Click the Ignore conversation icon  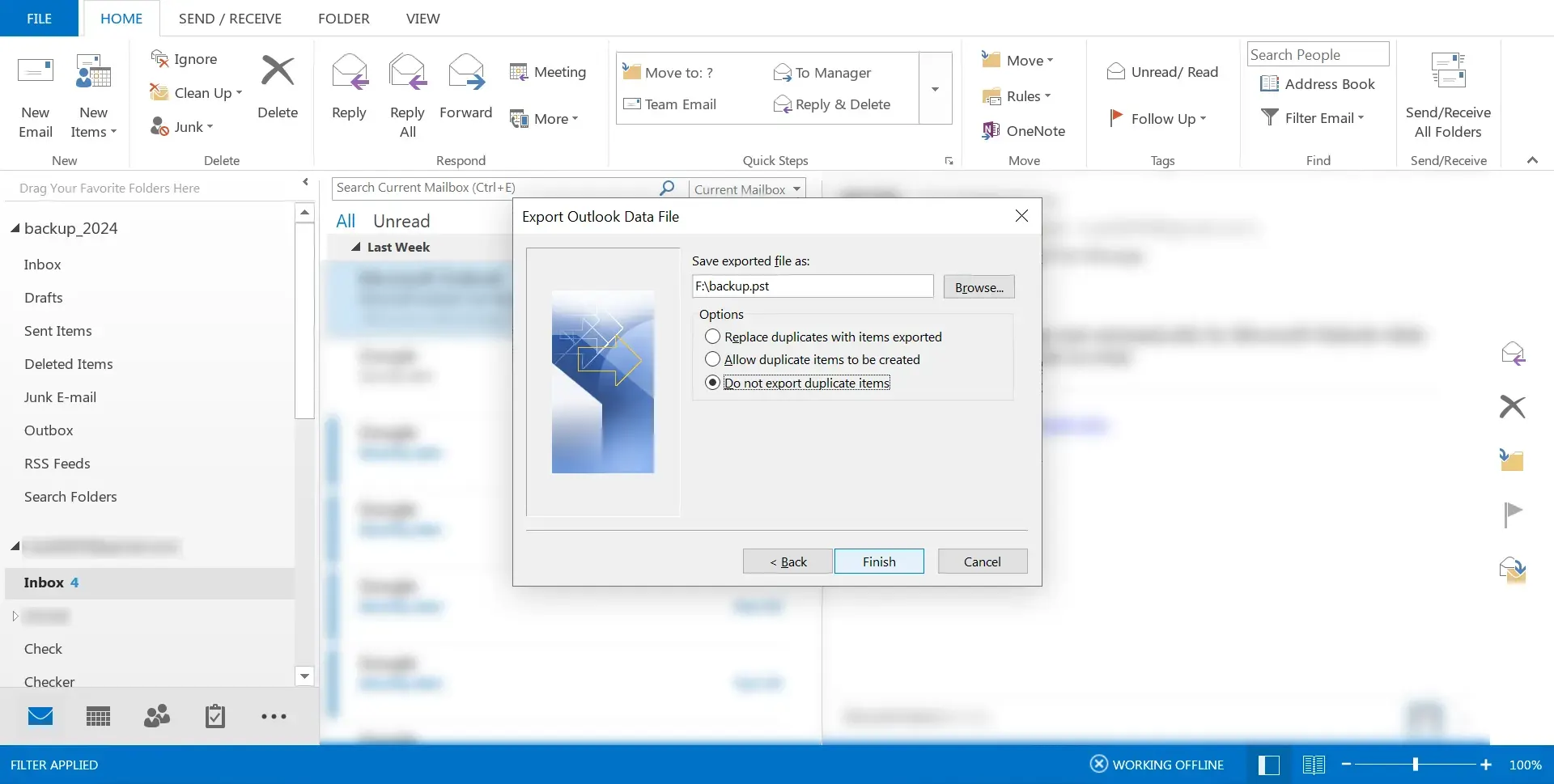(x=159, y=58)
